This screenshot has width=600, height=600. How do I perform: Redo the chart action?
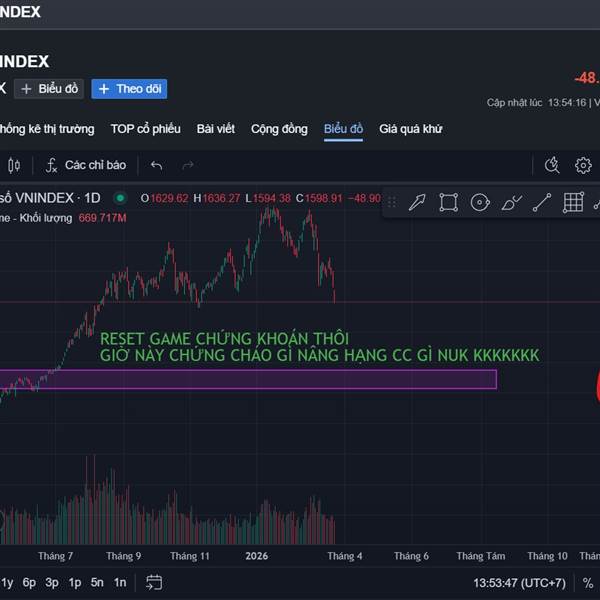coord(188,165)
